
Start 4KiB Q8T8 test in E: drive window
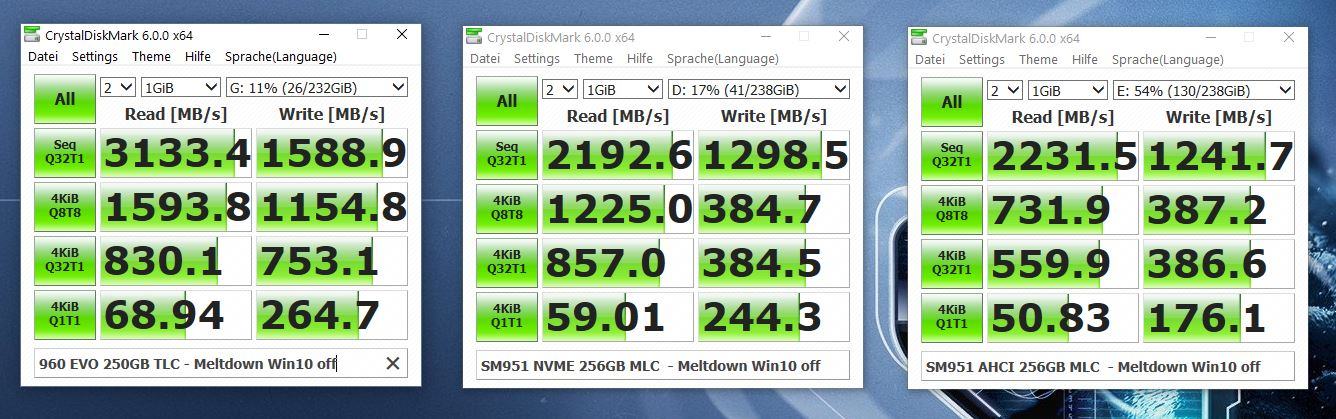(952, 210)
